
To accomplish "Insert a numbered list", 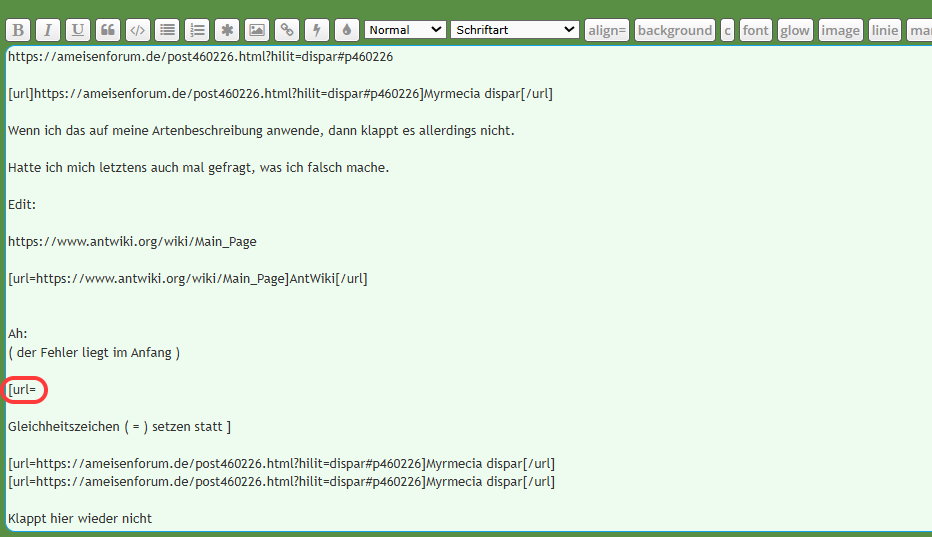I will coord(197,30).
